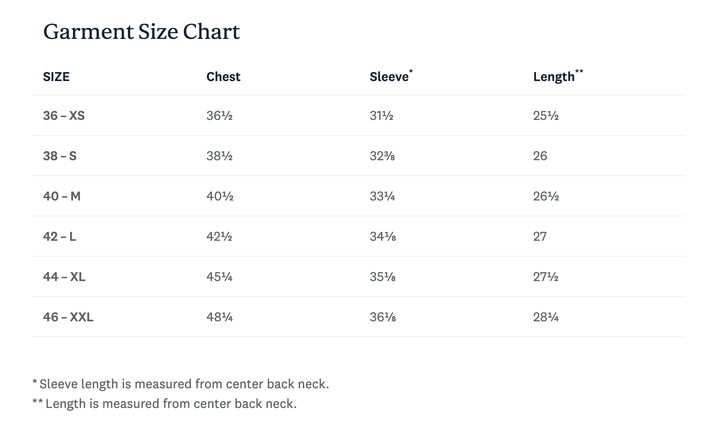Select the 42 – L size row label
The height and width of the screenshot is (430, 720).
click(61, 237)
